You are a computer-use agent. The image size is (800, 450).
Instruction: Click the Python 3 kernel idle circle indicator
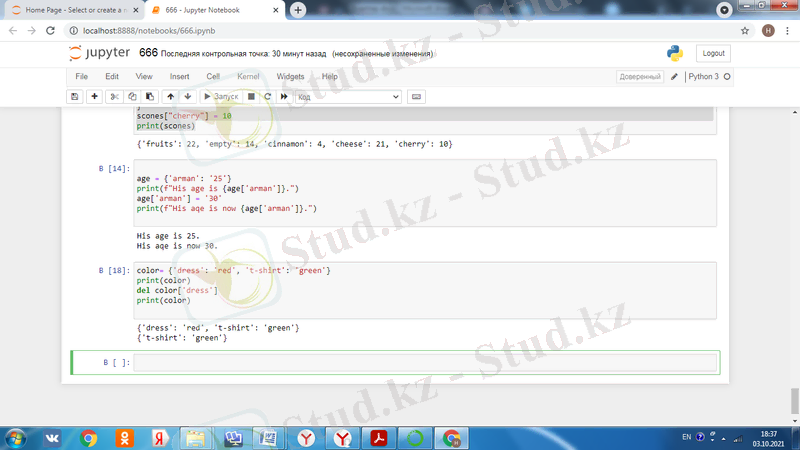pos(727,77)
